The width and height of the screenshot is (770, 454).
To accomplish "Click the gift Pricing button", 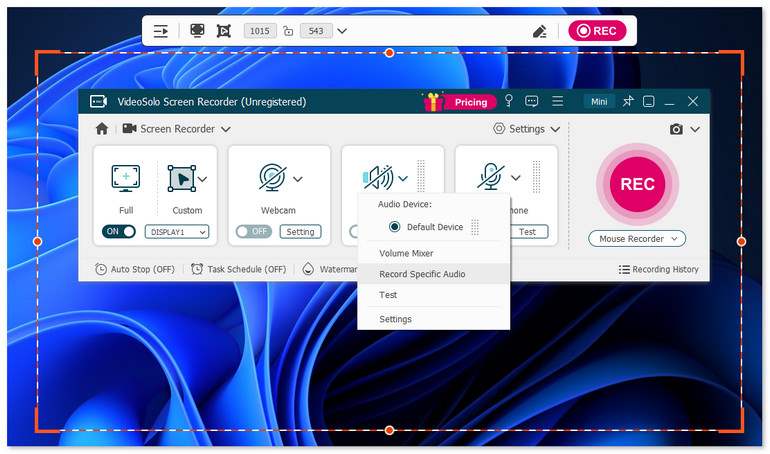I will coord(460,102).
